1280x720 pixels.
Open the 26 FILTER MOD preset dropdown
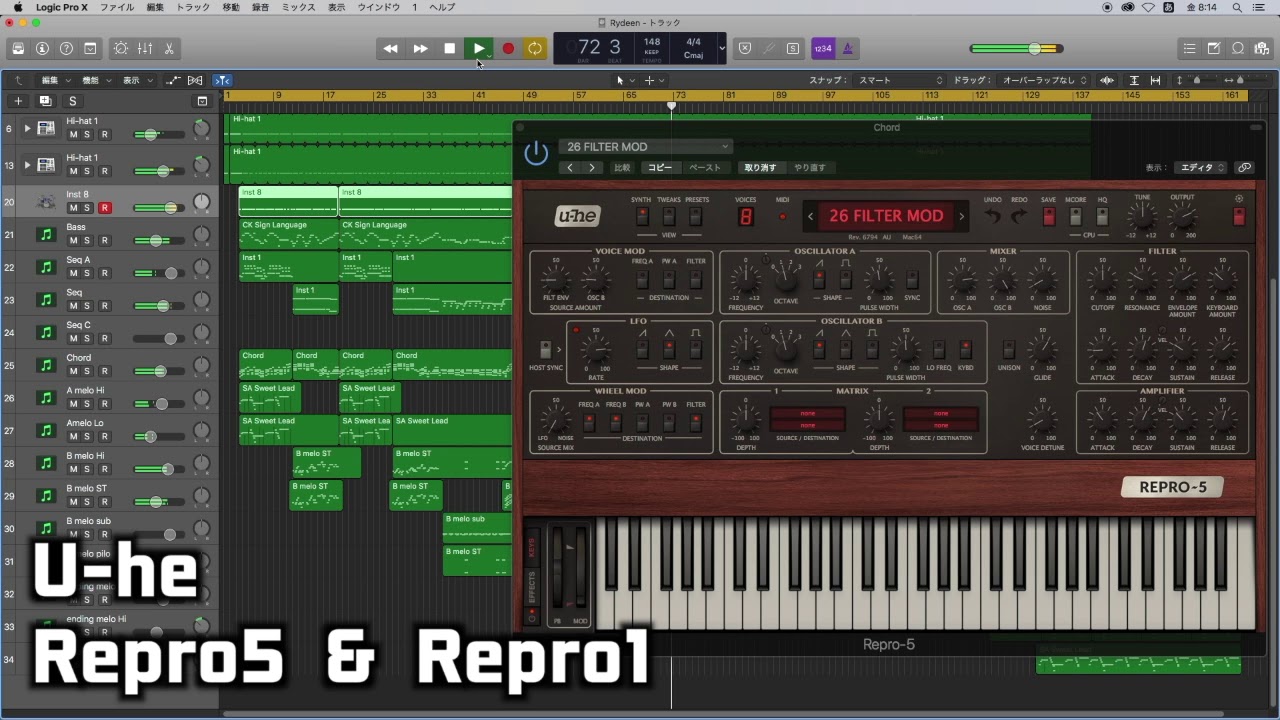click(645, 147)
